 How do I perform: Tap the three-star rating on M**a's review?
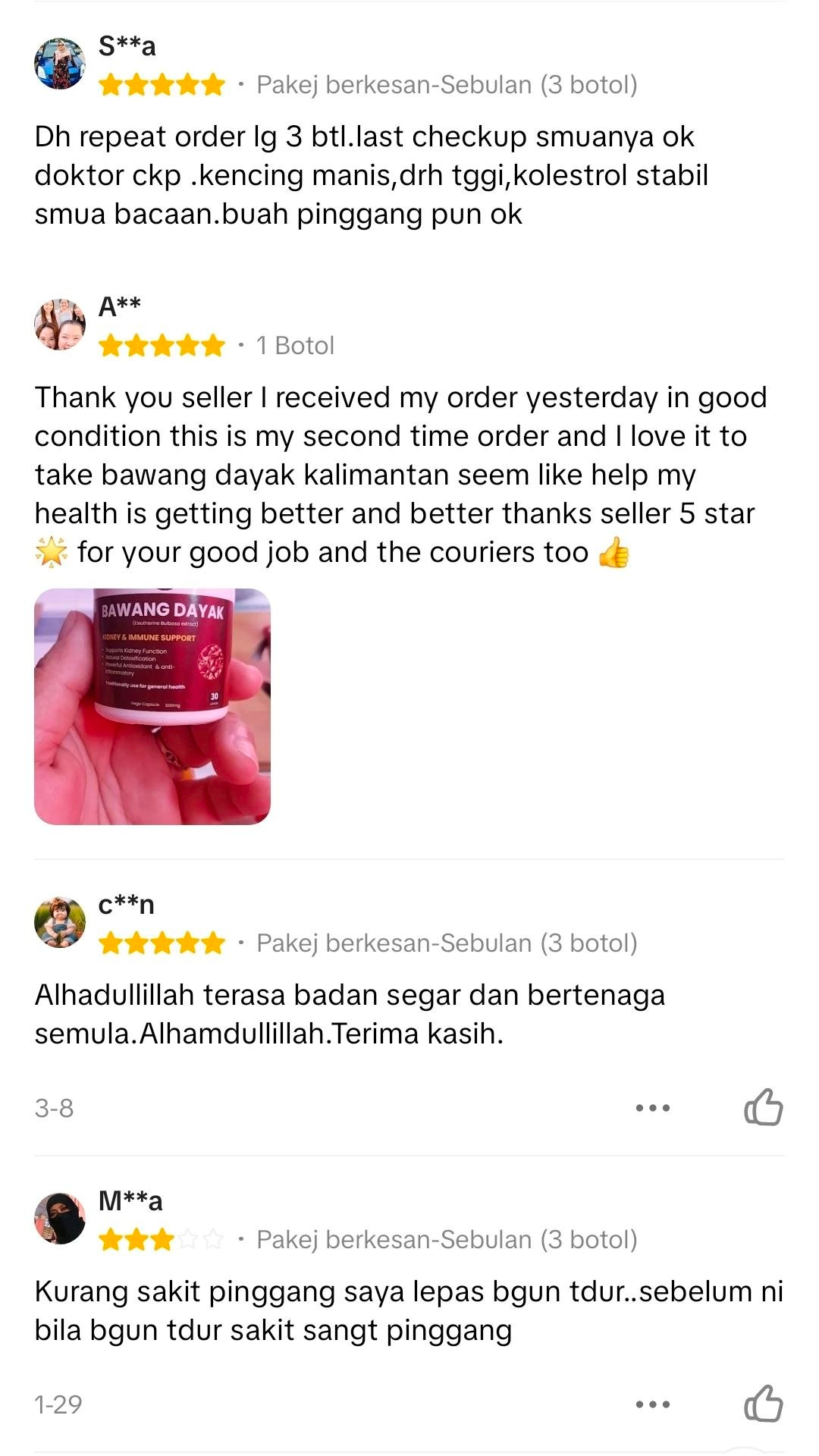pyautogui.click(x=162, y=1240)
